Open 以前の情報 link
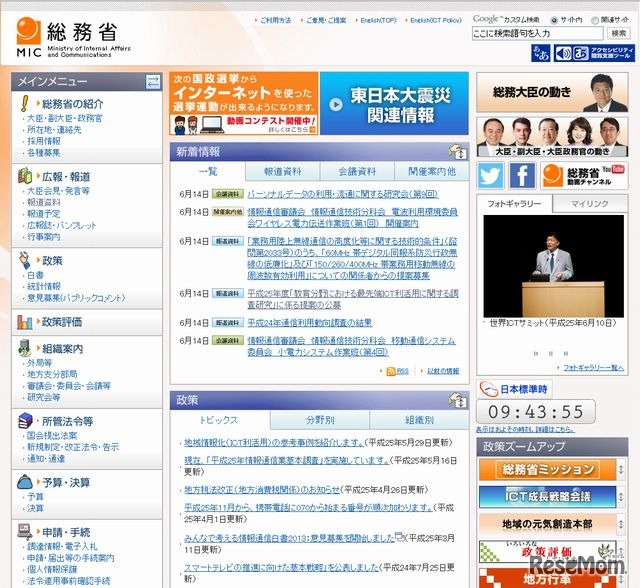 pyautogui.click(x=443, y=371)
